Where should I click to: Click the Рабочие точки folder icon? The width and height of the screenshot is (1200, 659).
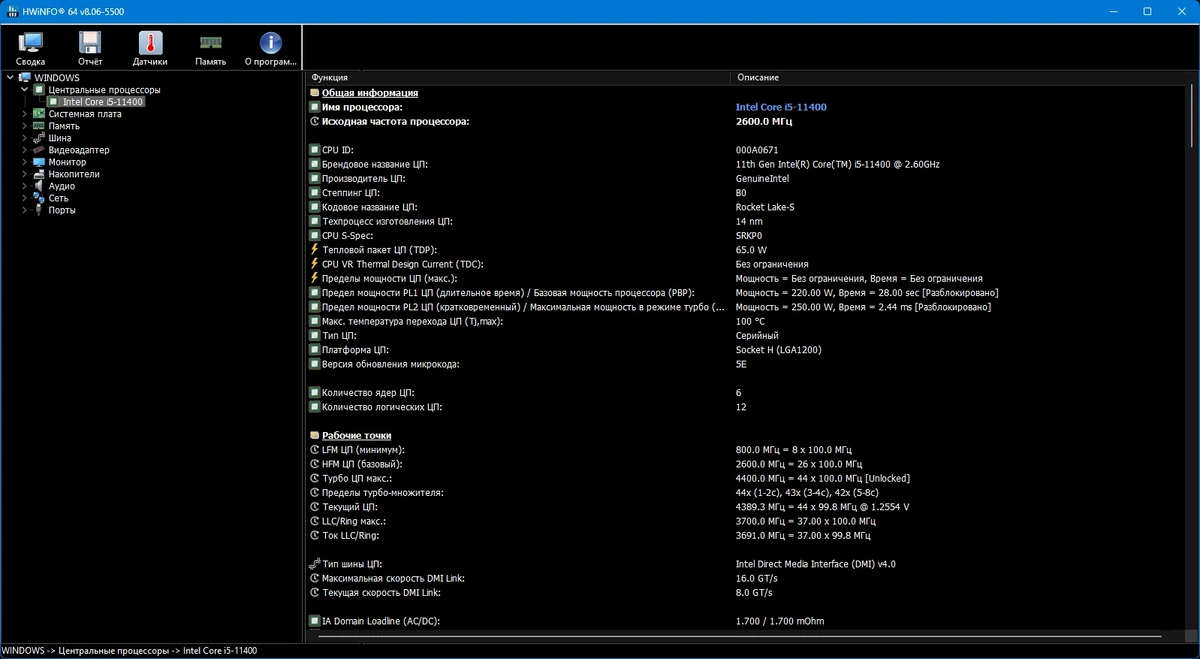tap(314, 436)
